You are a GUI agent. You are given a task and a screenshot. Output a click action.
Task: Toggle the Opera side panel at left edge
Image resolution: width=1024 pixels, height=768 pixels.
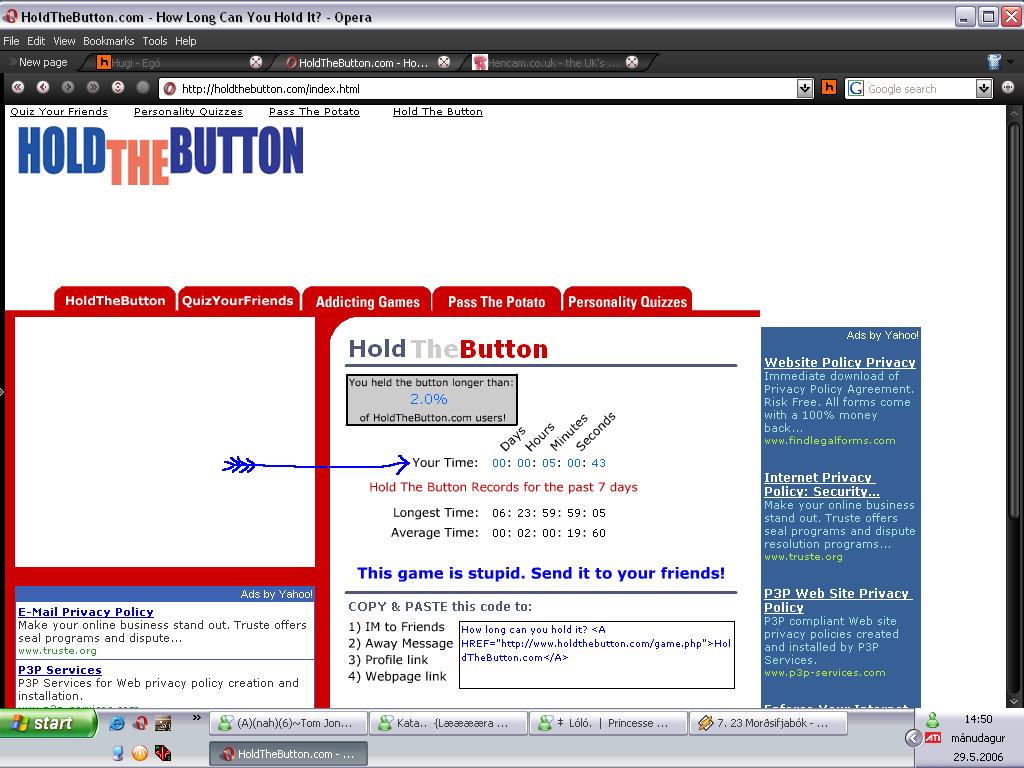[2, 392]
